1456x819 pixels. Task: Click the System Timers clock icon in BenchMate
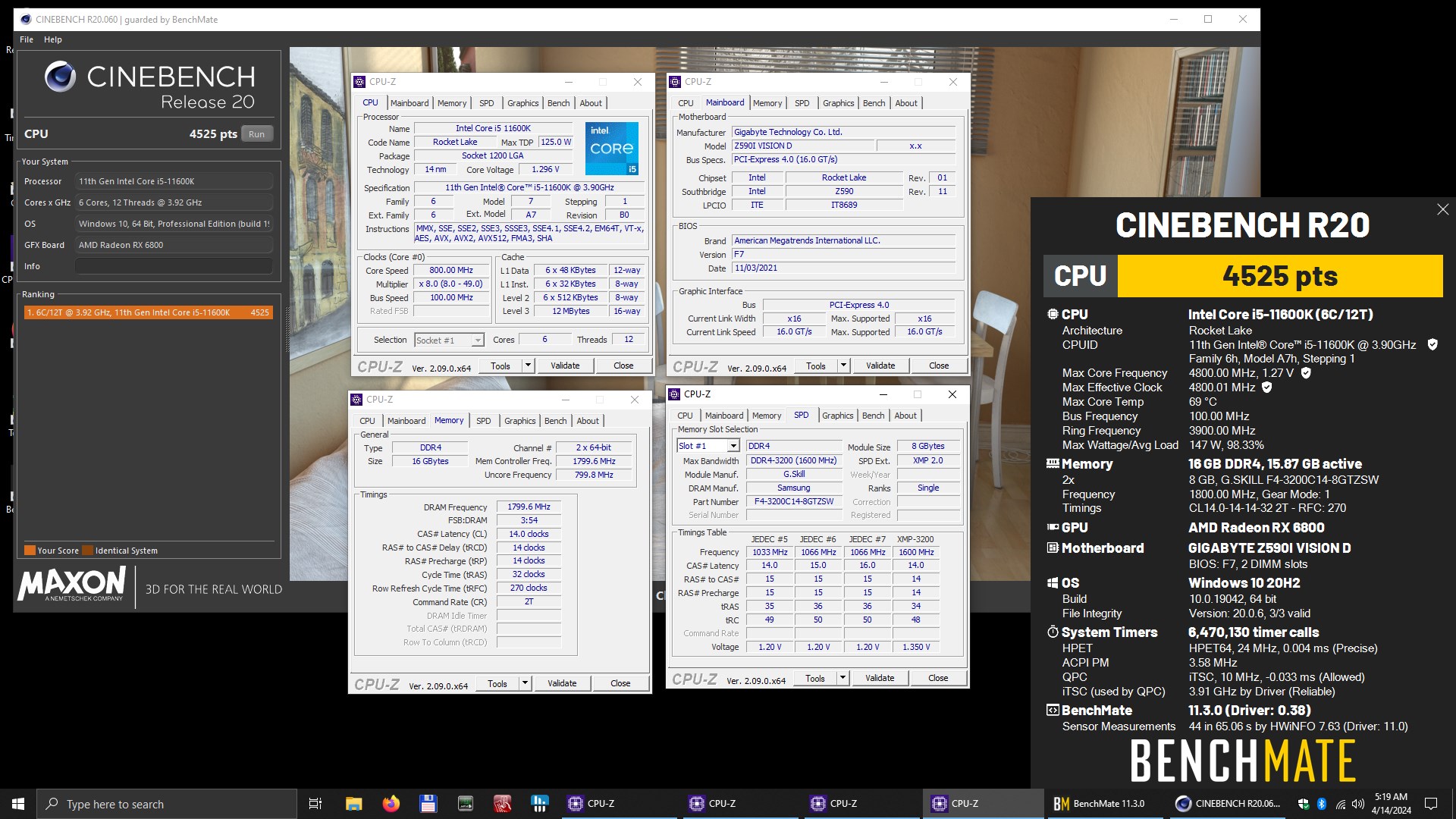click(x=1053, y=632)
